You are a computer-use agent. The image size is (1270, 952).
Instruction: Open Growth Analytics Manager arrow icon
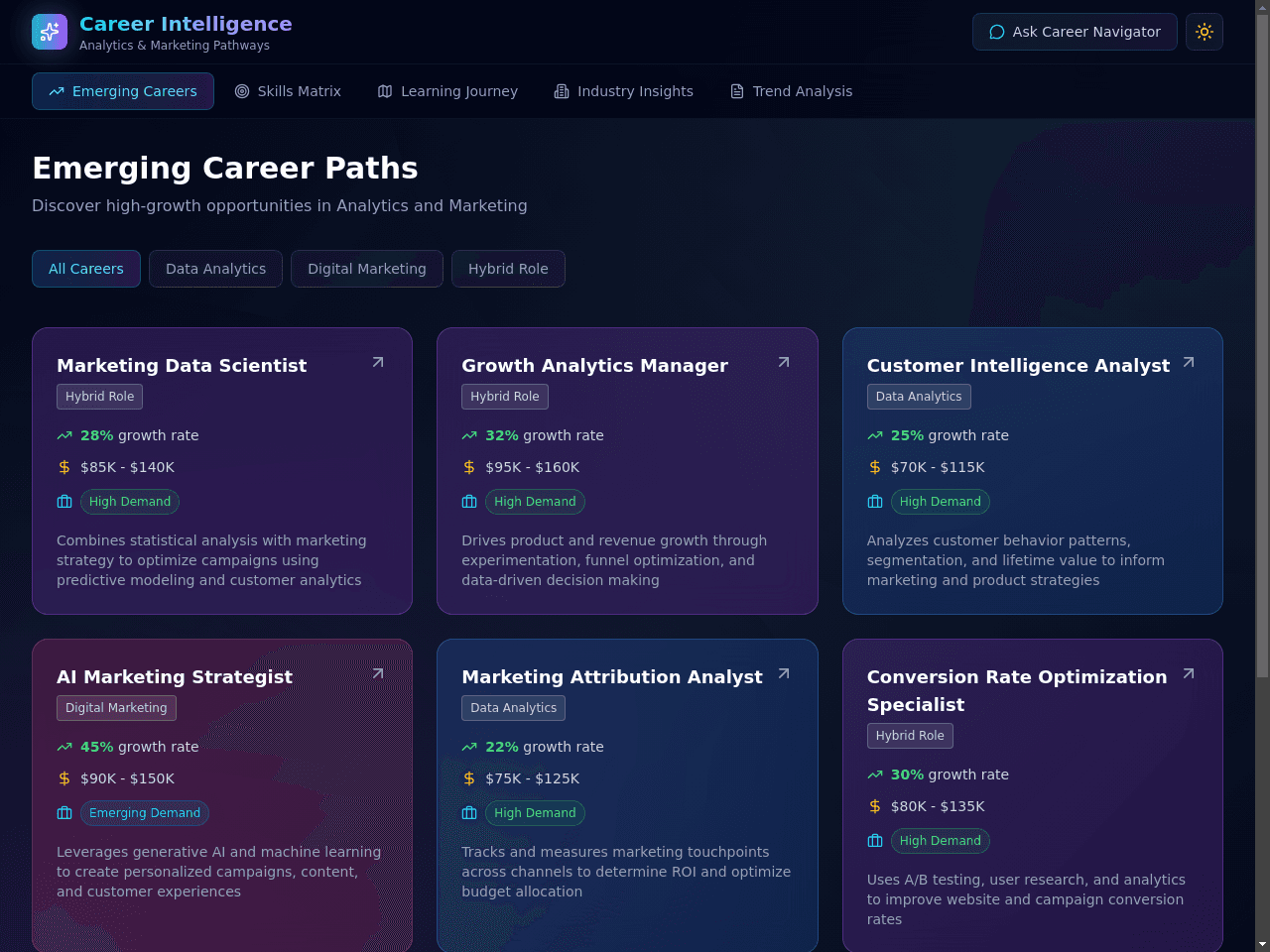784,362
